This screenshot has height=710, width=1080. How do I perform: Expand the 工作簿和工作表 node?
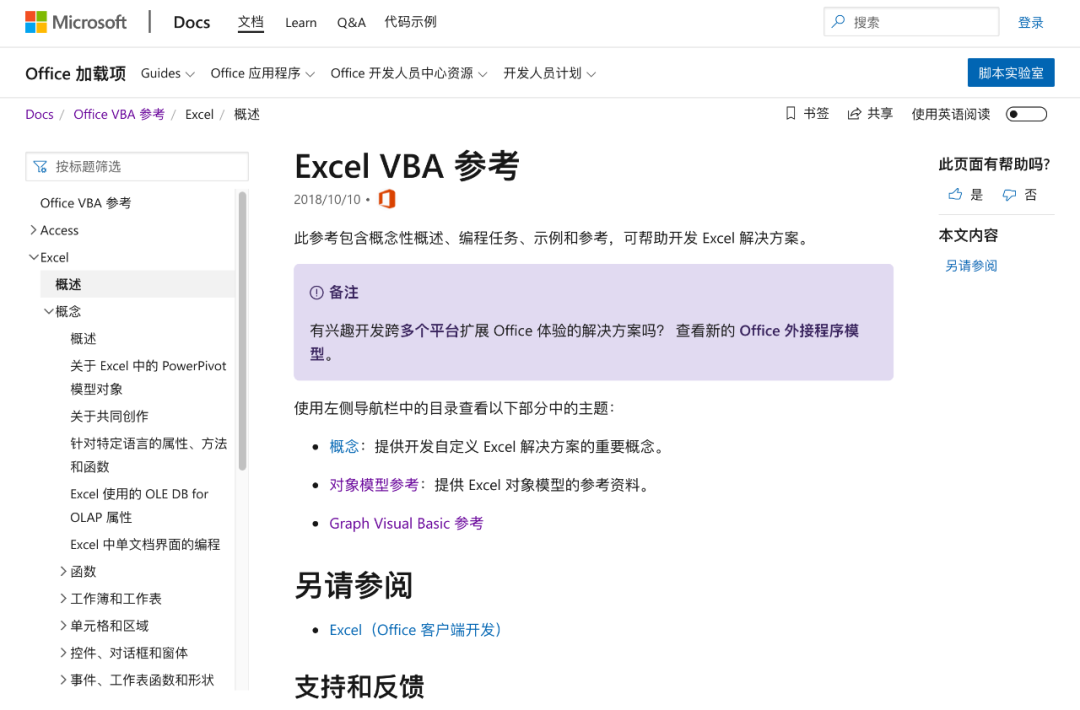click(x=63, y=598)
